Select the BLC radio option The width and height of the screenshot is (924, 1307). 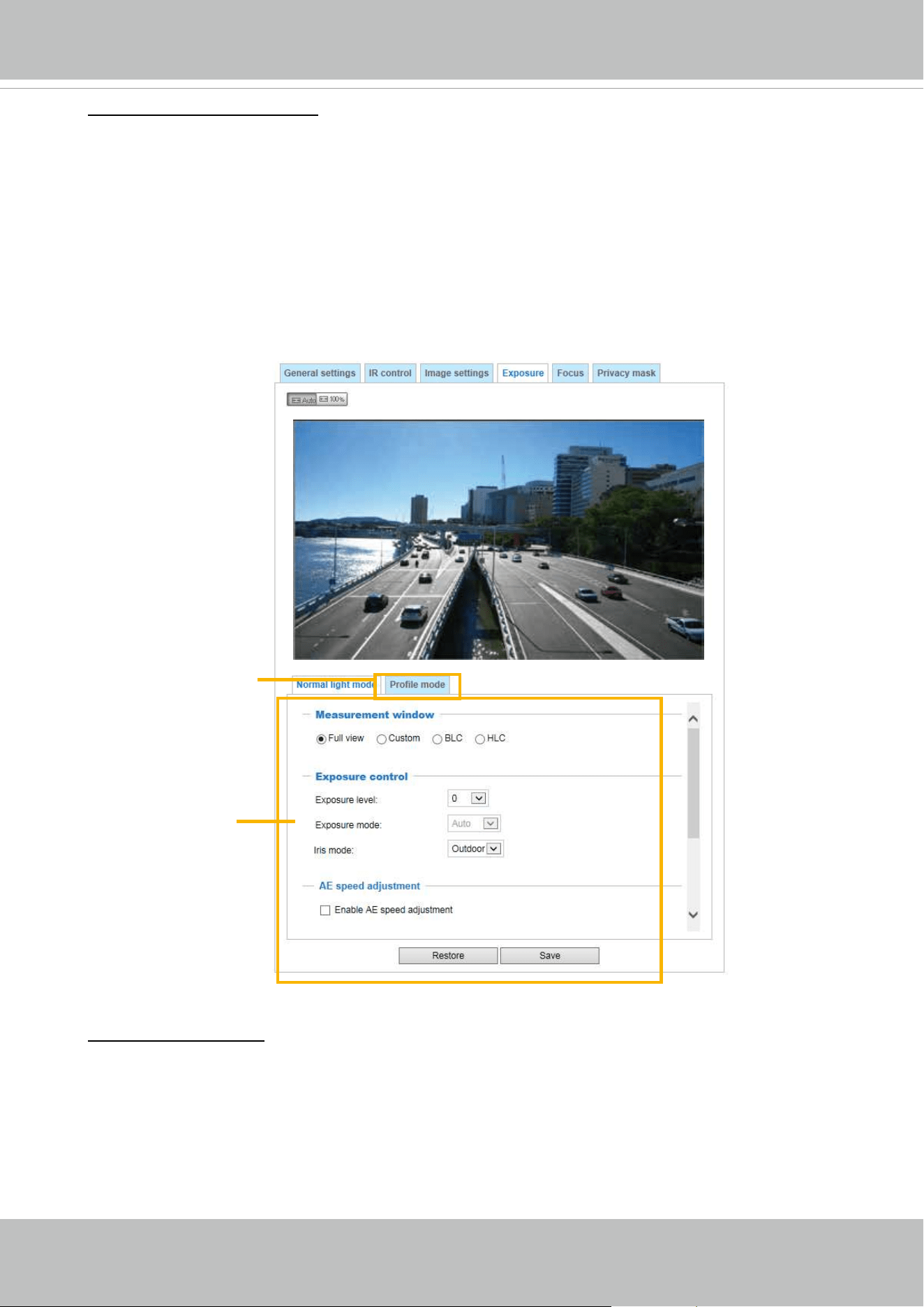pos(438,739)
